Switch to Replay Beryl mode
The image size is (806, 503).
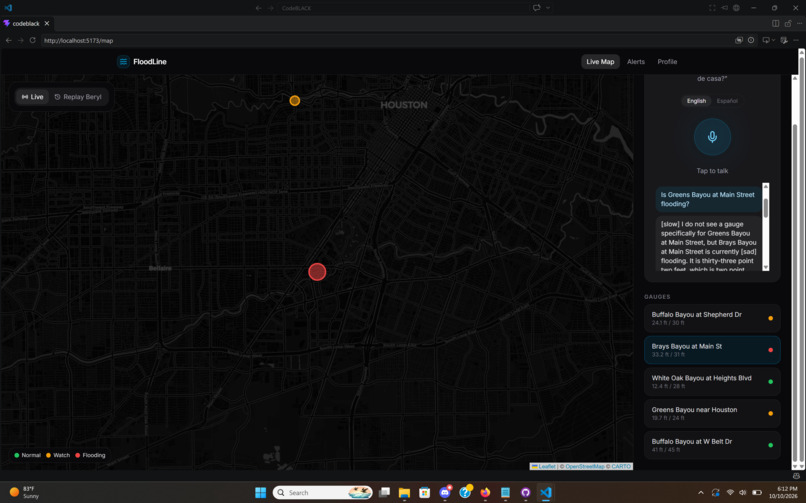point(78,97)
